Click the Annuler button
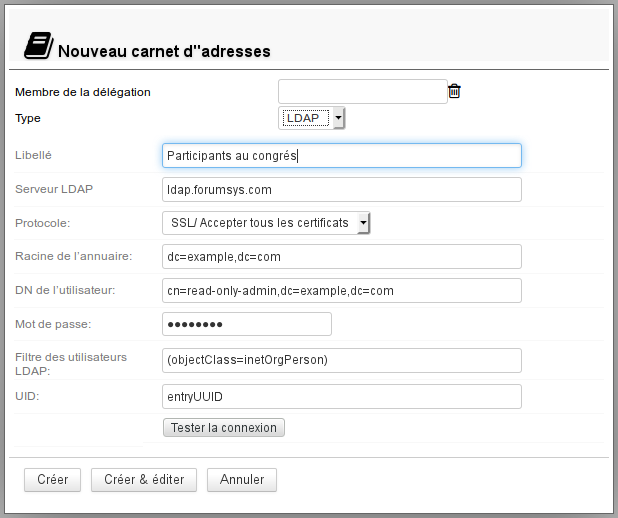618x518 pixels. pos(242,480)
